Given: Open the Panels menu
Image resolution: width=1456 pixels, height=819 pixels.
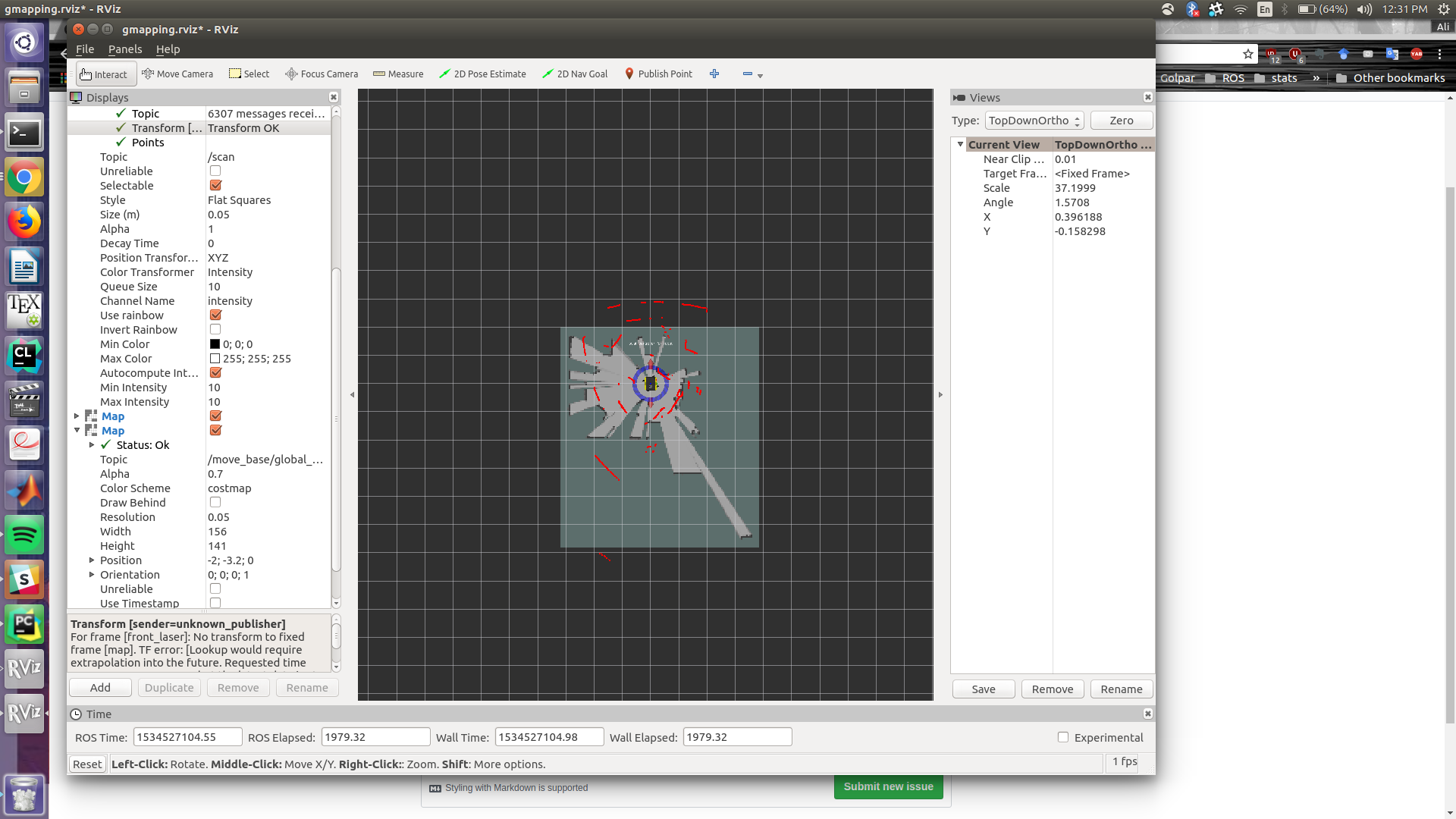Looking at the screenshot, I should 124,49.
